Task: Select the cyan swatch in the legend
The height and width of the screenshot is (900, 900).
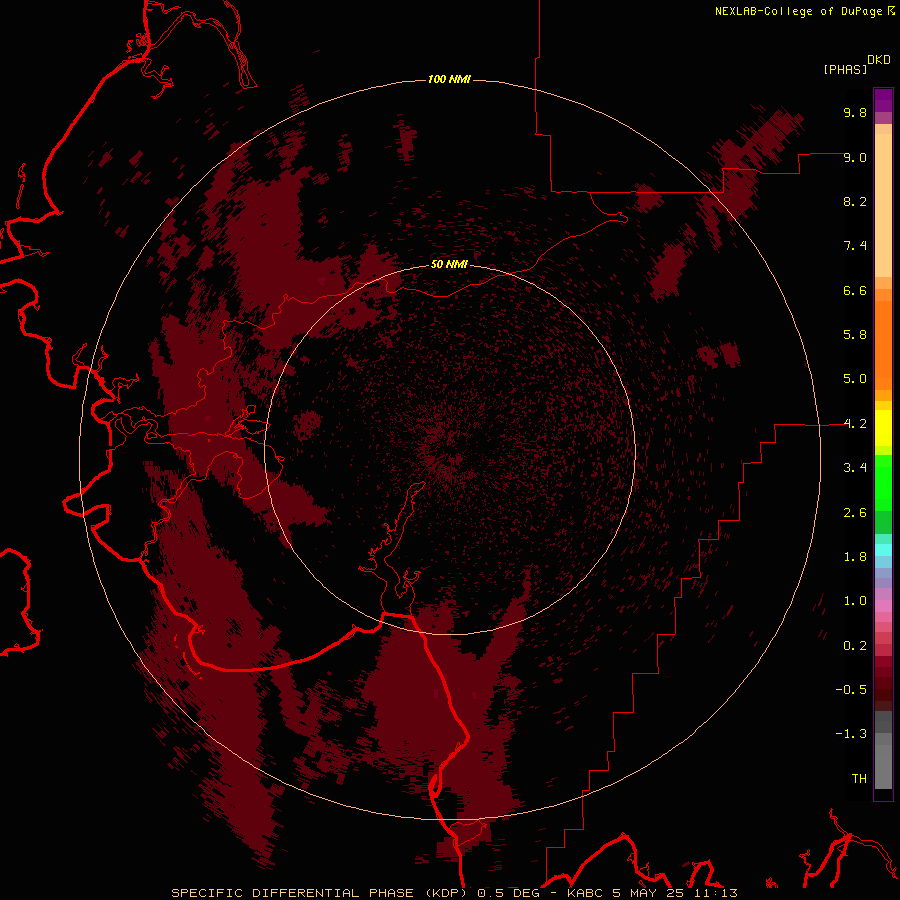Action: click(883, 550)
